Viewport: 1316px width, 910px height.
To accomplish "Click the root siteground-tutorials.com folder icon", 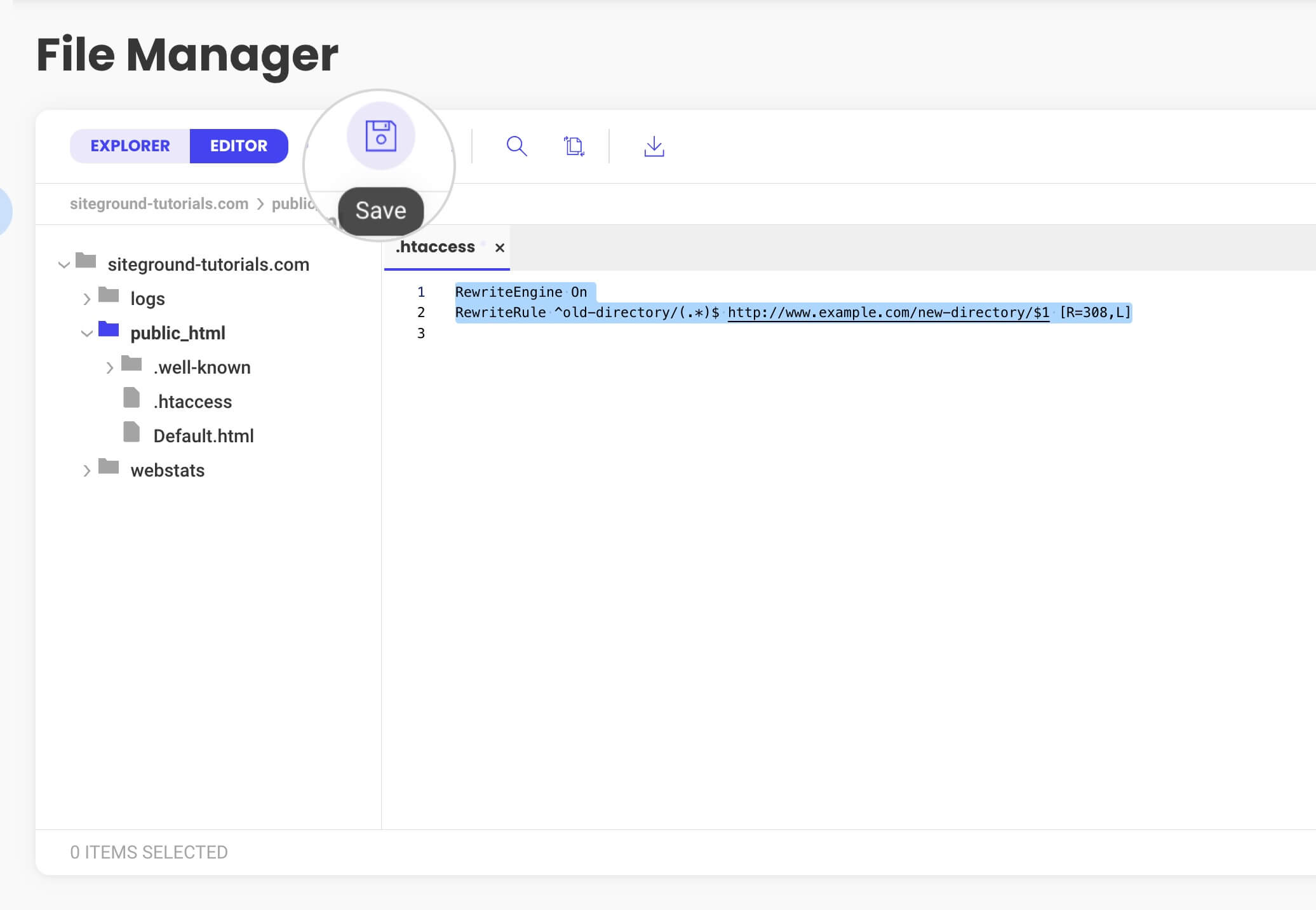I will point(86,261).
